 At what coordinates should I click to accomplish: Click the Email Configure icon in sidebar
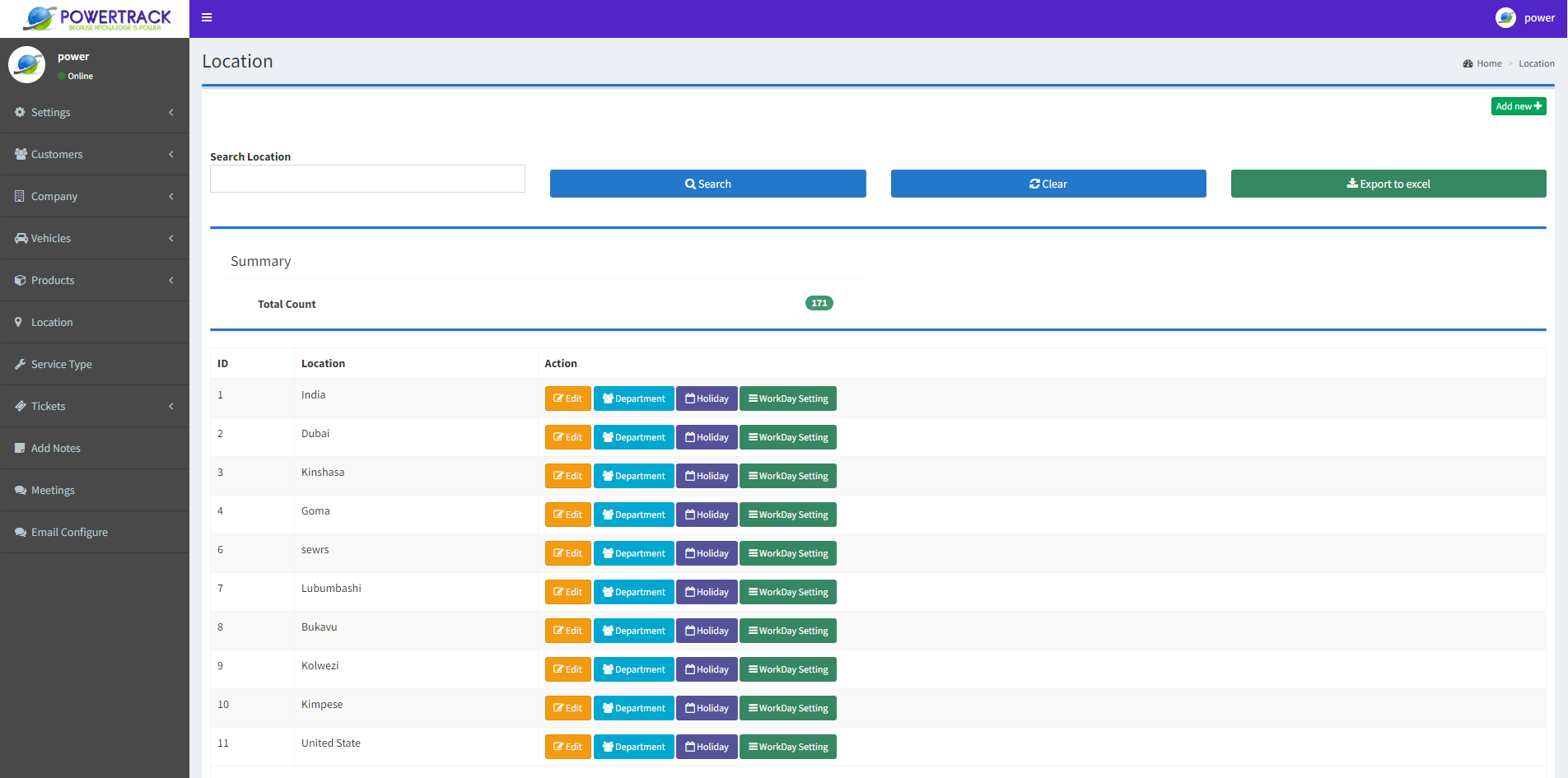coord(20,532)
